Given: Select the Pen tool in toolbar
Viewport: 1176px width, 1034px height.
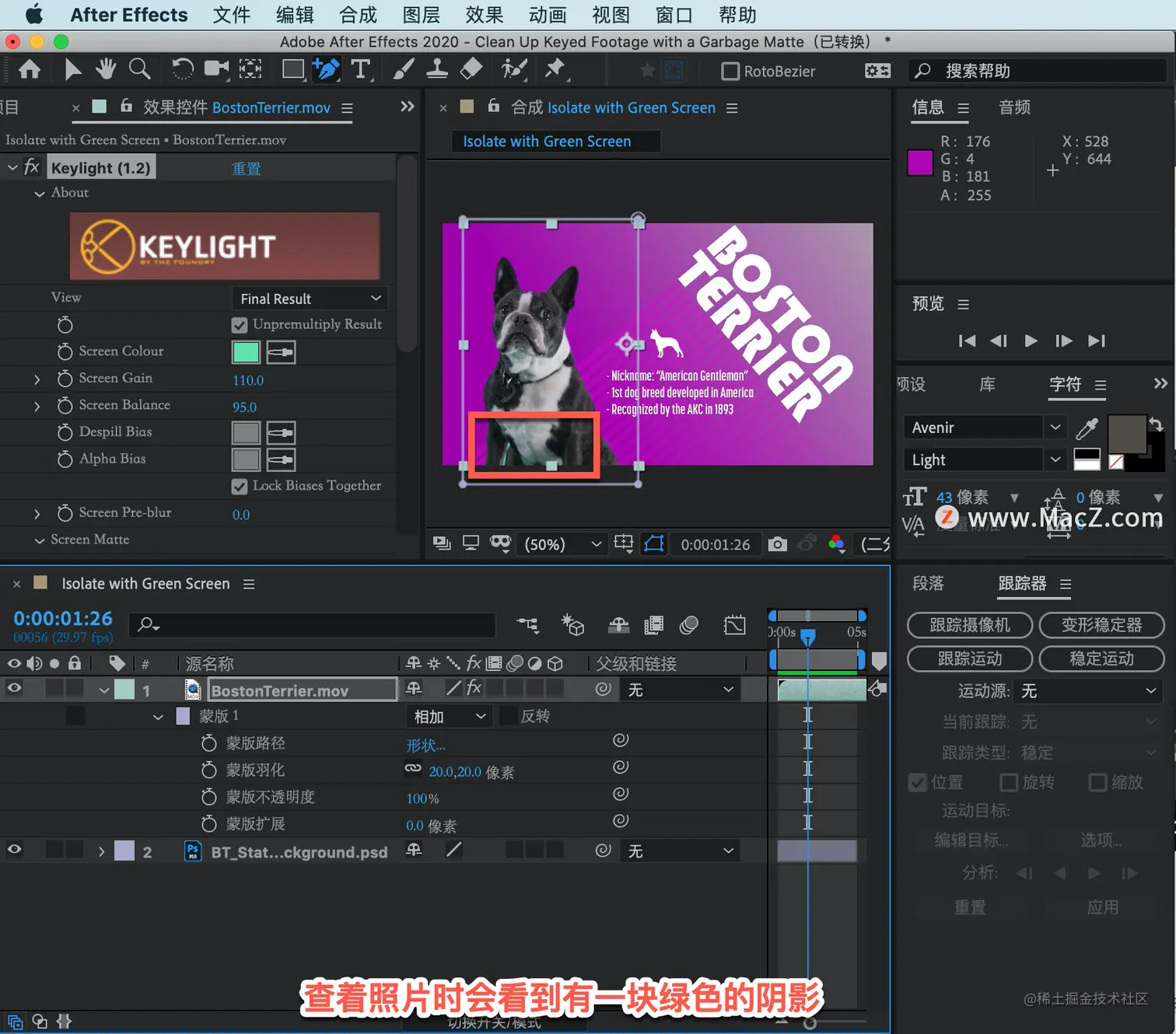Looking at the screenshot, I should point(327,70).
